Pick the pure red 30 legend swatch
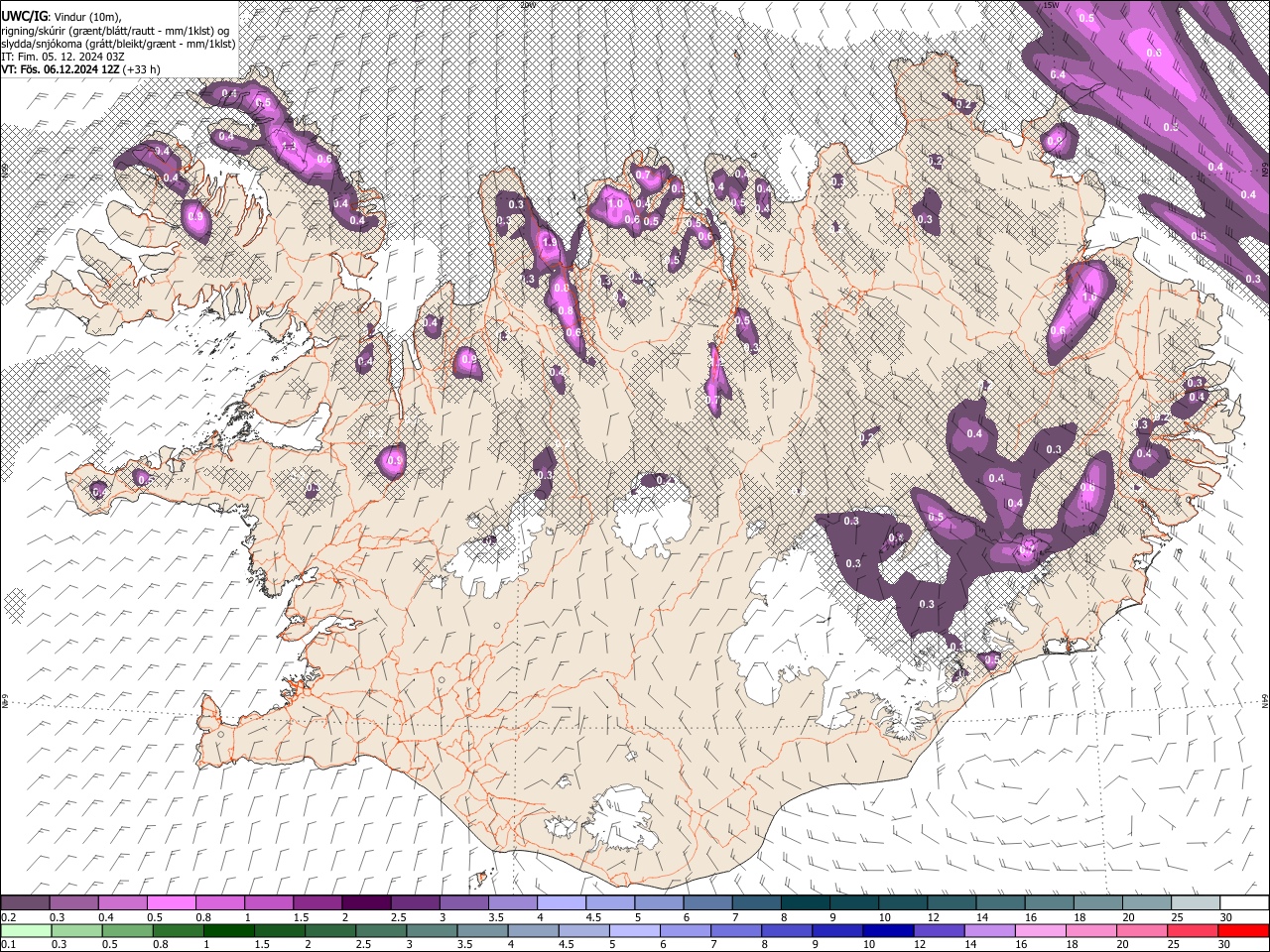This screenshot has height=952, width=1270. coord(1244,930)
